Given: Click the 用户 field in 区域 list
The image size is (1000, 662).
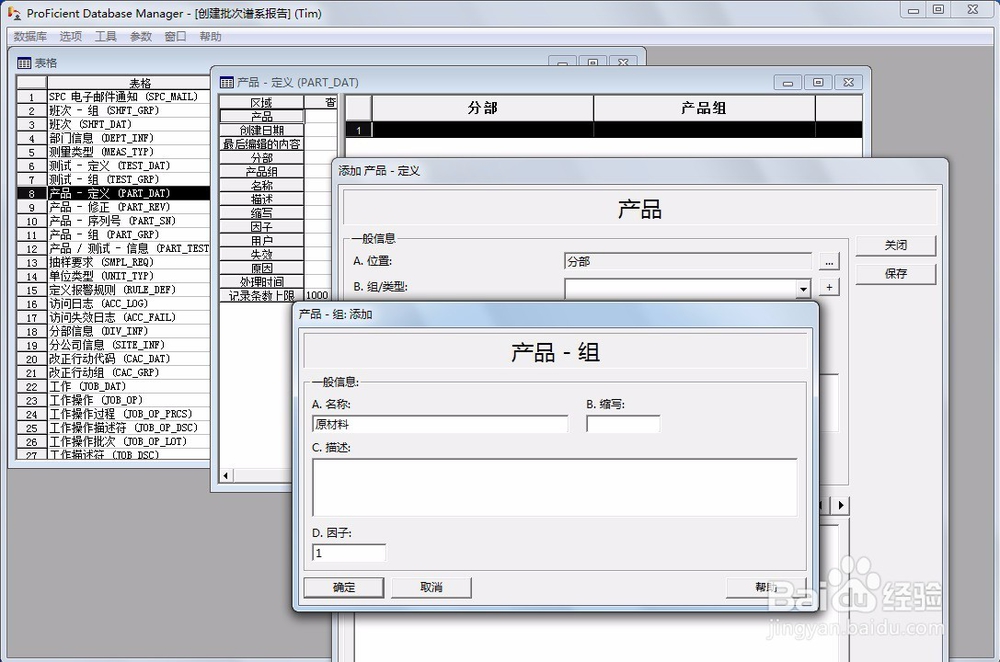Looking at the screenshot, I should (x=261, y=240).
